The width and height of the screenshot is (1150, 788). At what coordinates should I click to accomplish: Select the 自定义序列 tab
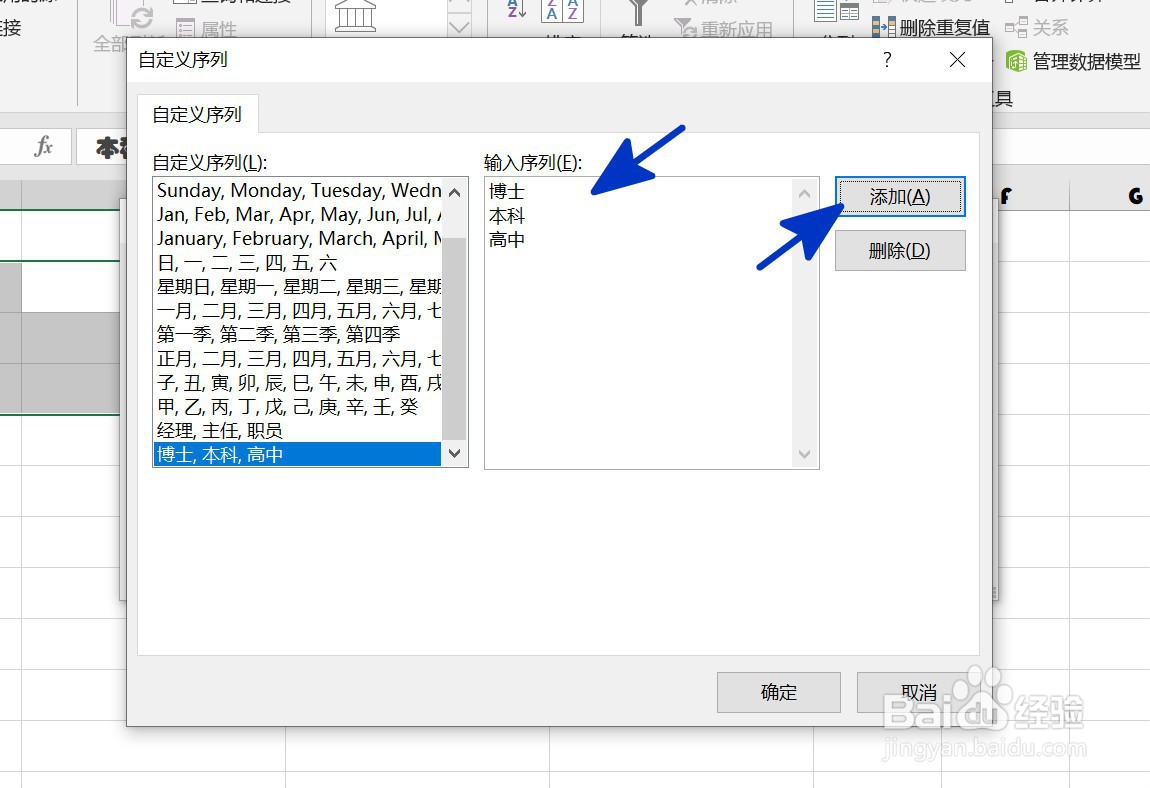pos(197,114)
